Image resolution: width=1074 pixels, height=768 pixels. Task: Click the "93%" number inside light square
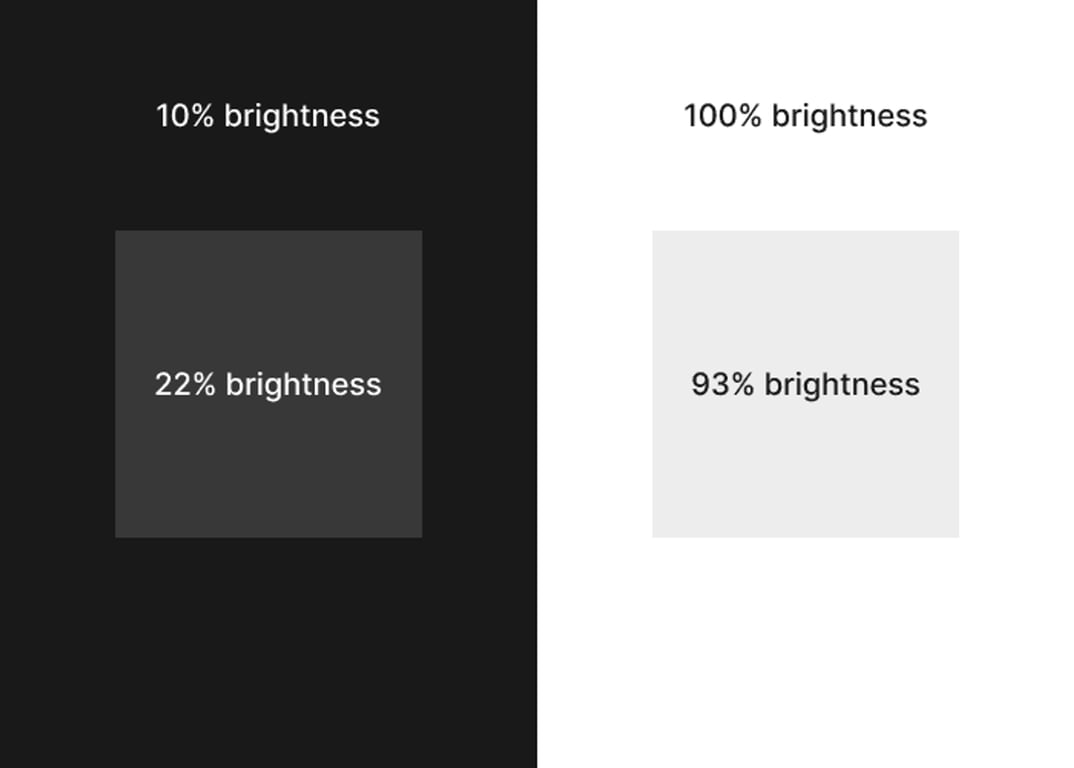tap(722, 385)
